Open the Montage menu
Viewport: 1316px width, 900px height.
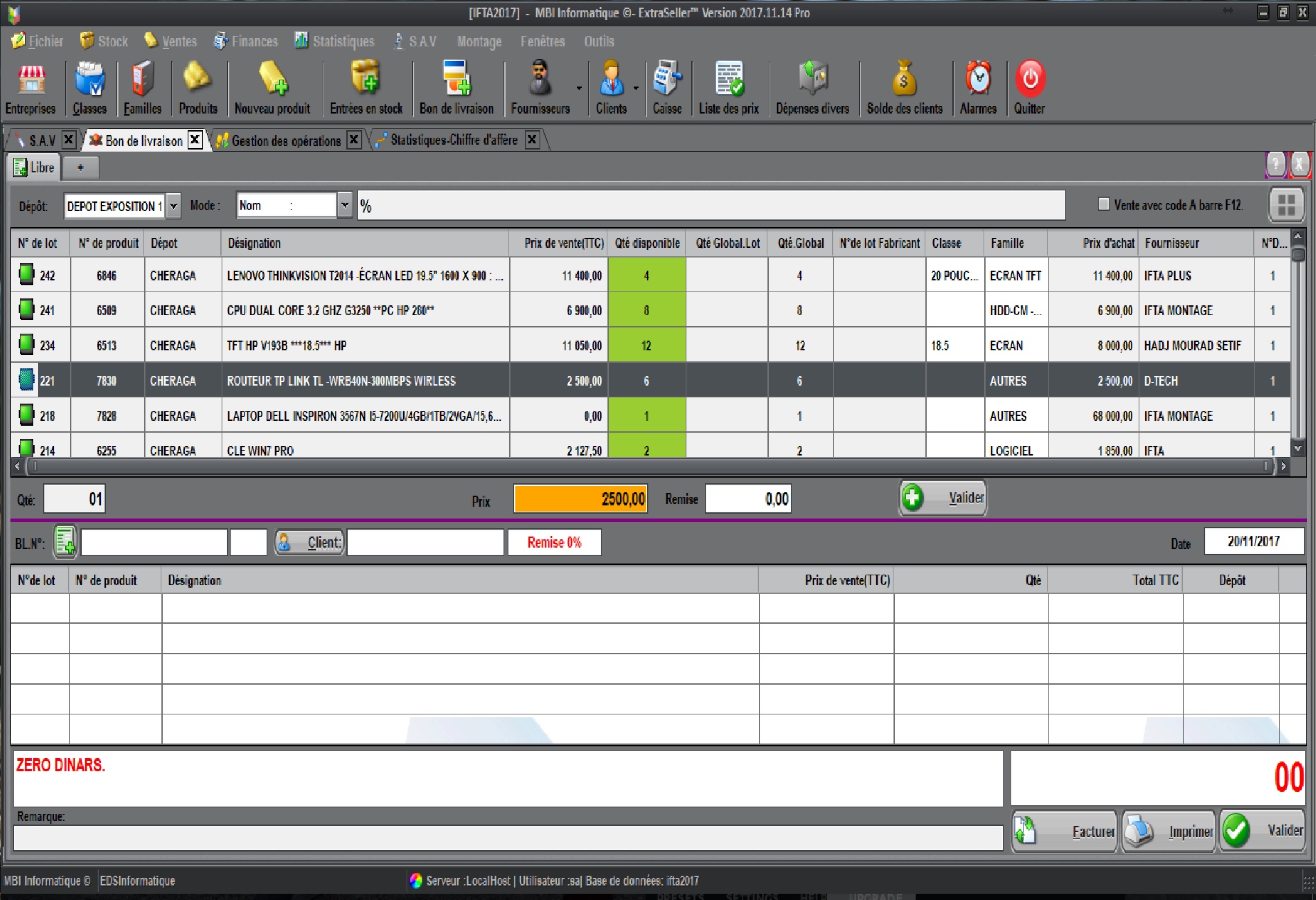click(479, 42)
